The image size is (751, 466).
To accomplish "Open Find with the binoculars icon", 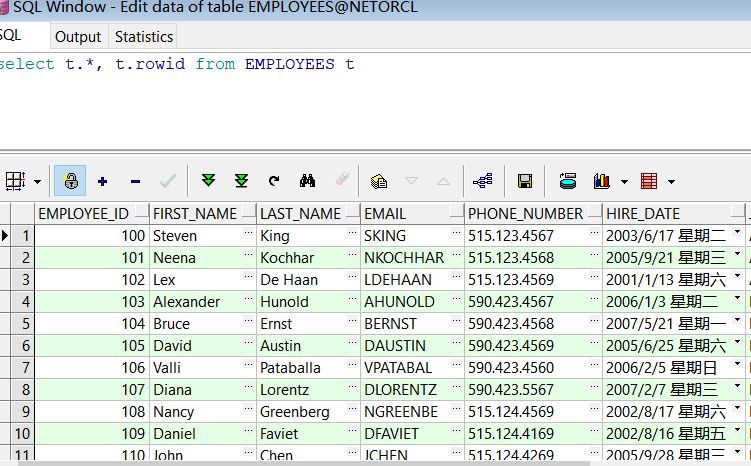I will (307, 181).
